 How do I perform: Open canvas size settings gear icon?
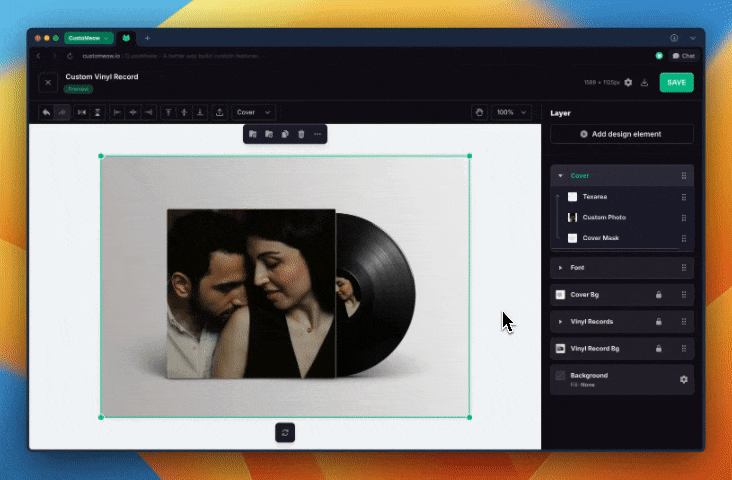(x=628, y=82)
